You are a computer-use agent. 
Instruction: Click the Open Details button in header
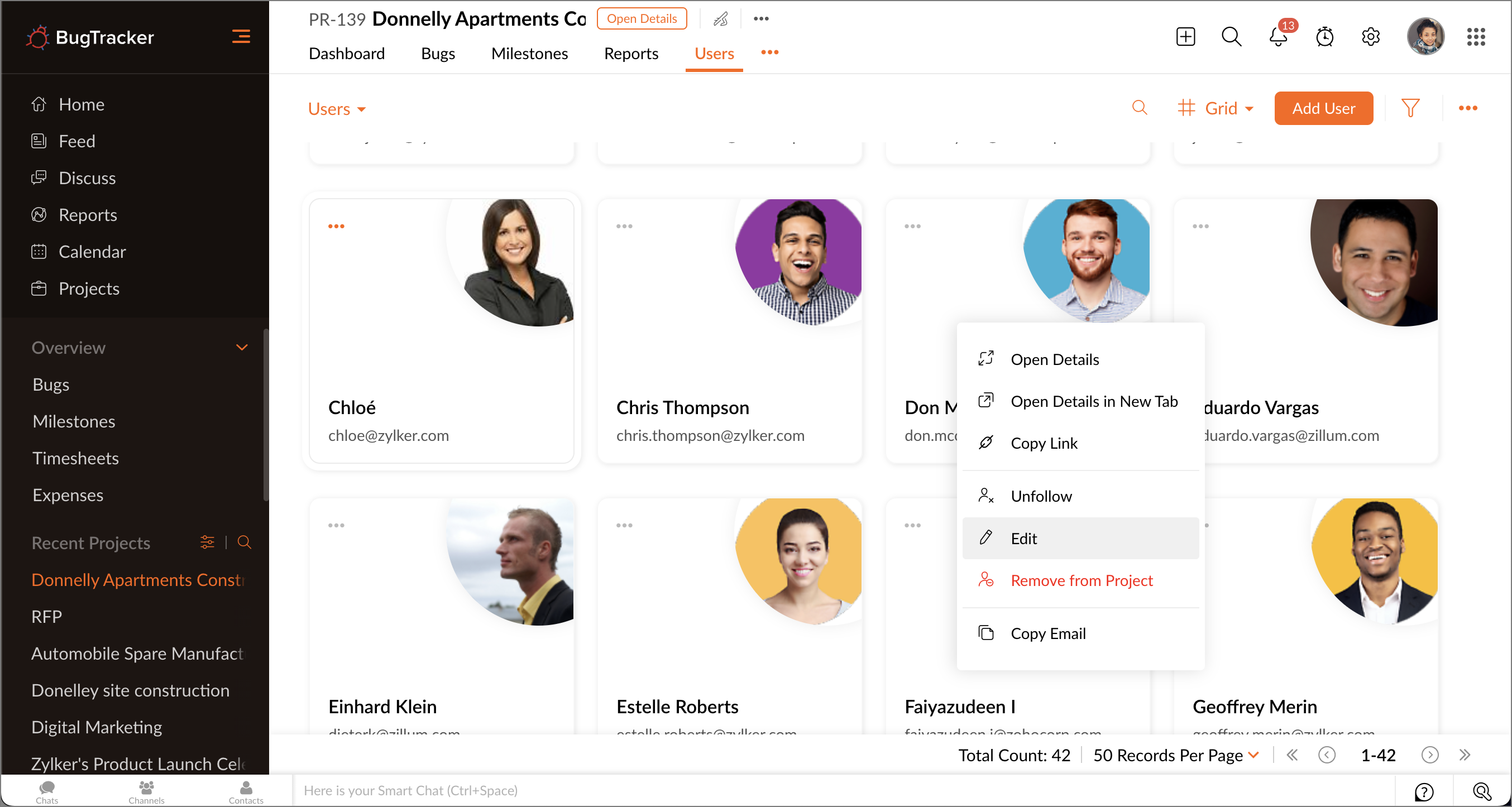(642, 19)
